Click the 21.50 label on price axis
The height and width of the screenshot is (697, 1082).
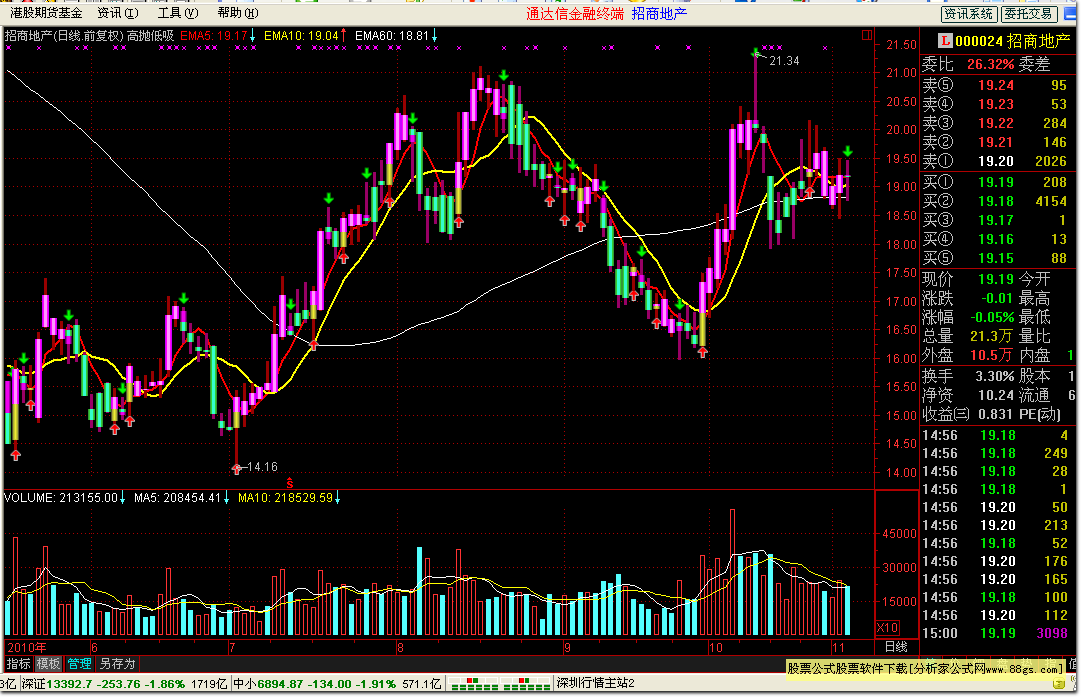coord(901,45)
